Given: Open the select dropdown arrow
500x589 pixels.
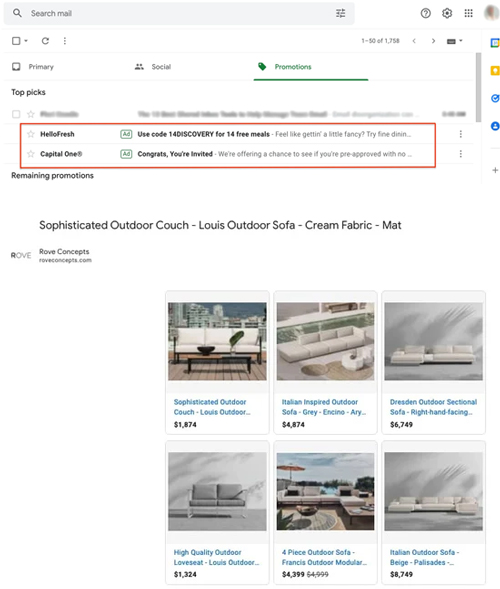Looking at the screenshot, I should [26, 41].
